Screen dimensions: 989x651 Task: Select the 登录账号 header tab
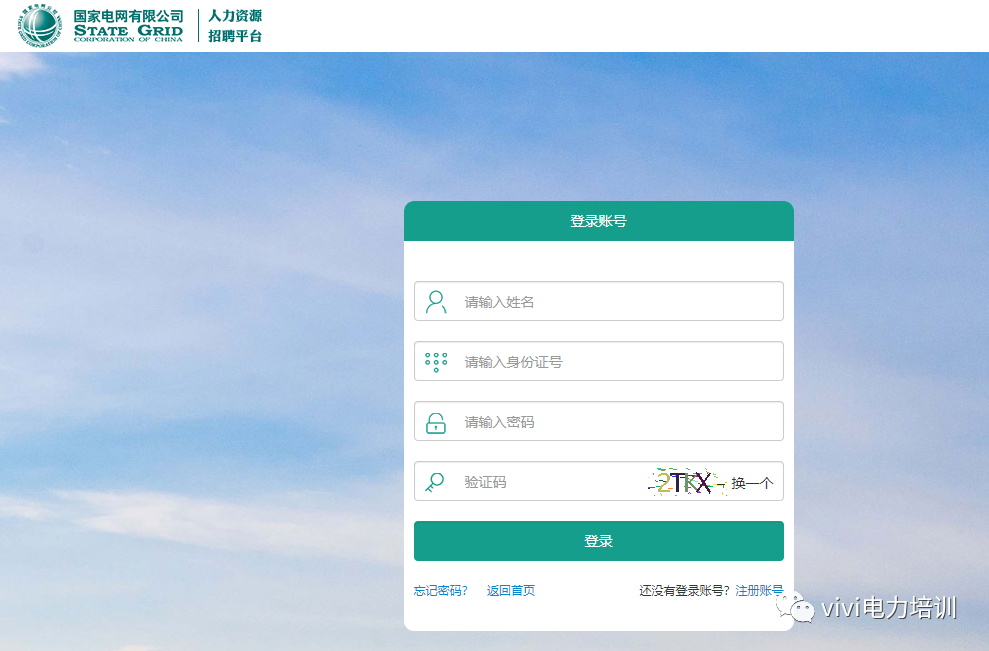[x=598, y=221]
